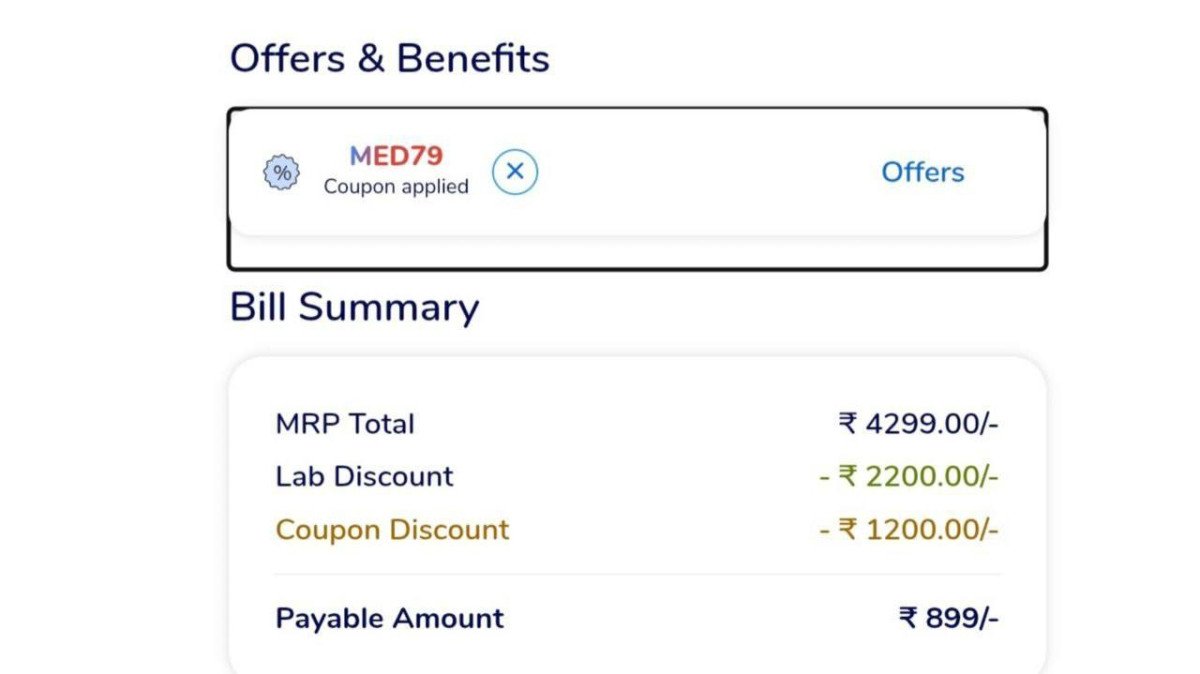Viewport: 1200px width, 674px height.
Task: Select the 'Coupon applied' status text
Action: coord(396,187)
